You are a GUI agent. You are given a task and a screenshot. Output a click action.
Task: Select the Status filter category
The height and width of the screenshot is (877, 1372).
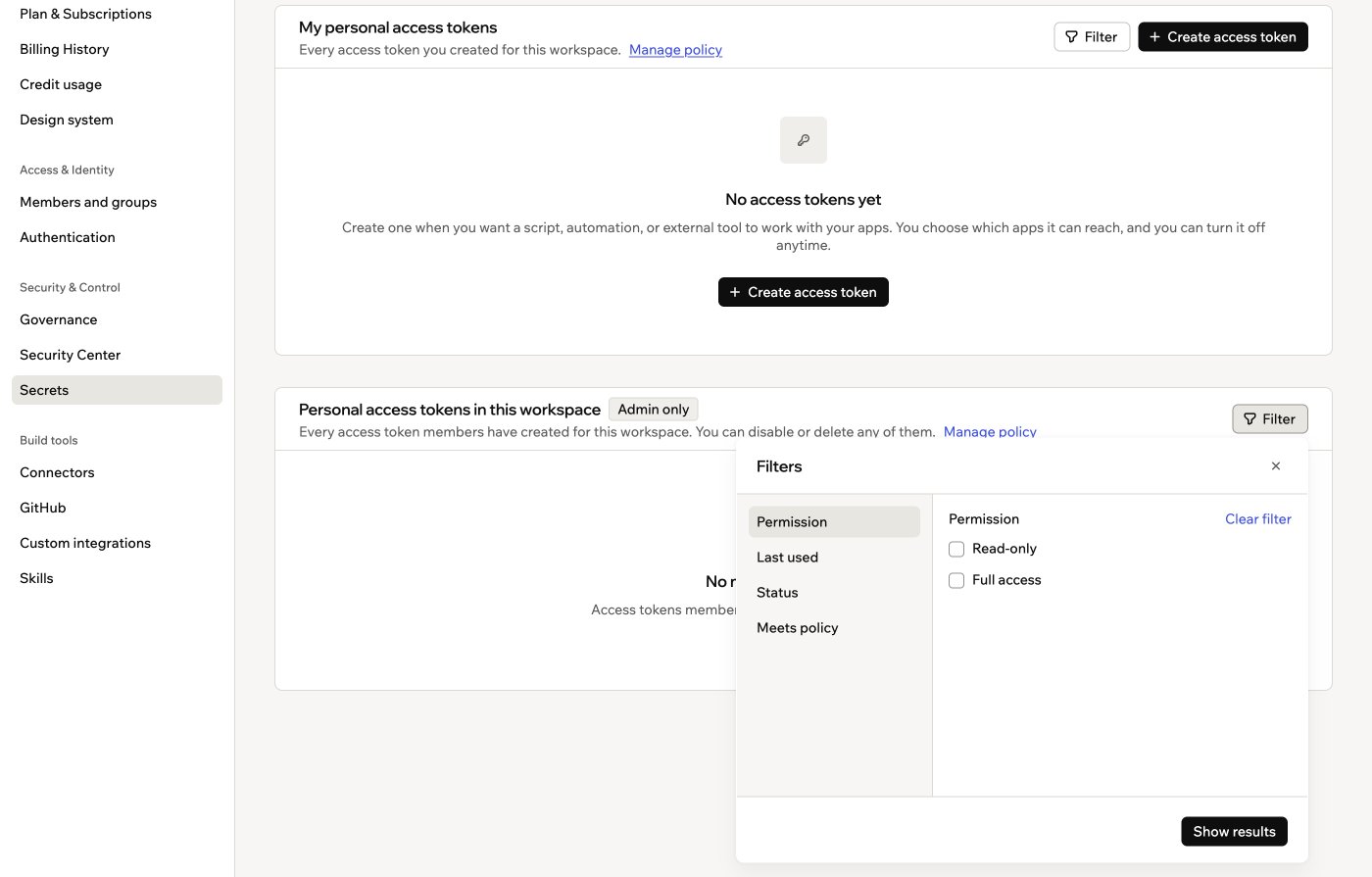834,592
